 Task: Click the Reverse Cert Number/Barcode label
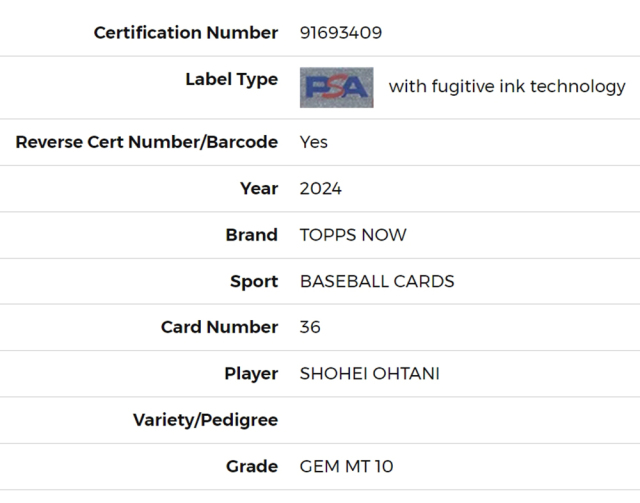click(147, 142)
